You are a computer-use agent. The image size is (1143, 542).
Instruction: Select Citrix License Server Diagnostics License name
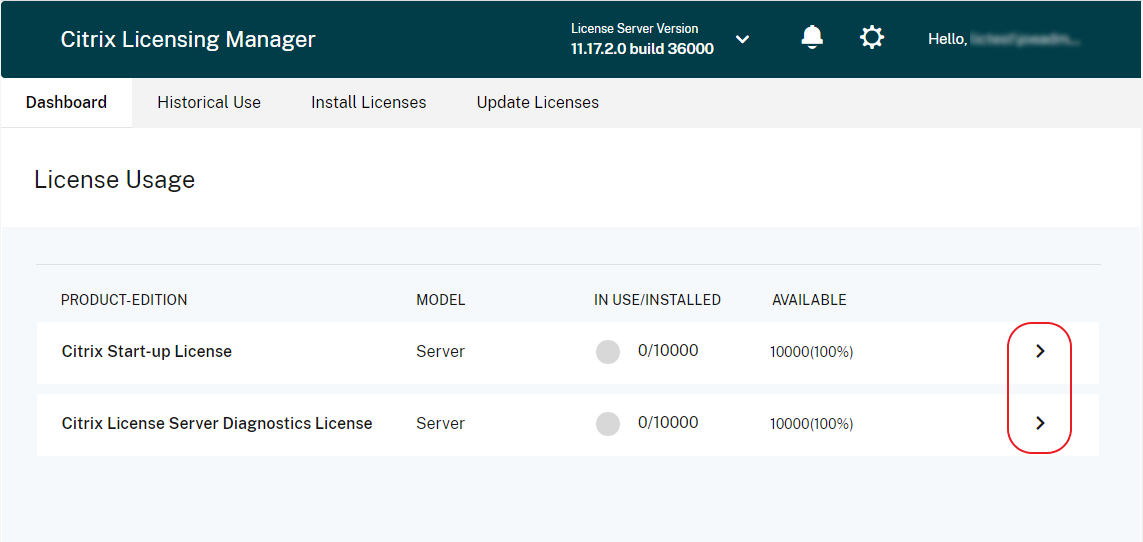click(x=217, y=423)
